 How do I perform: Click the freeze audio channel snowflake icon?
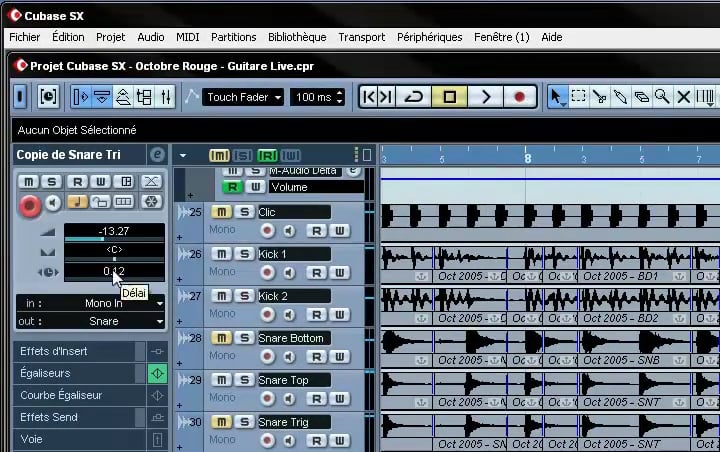click(x=151, y=201)
